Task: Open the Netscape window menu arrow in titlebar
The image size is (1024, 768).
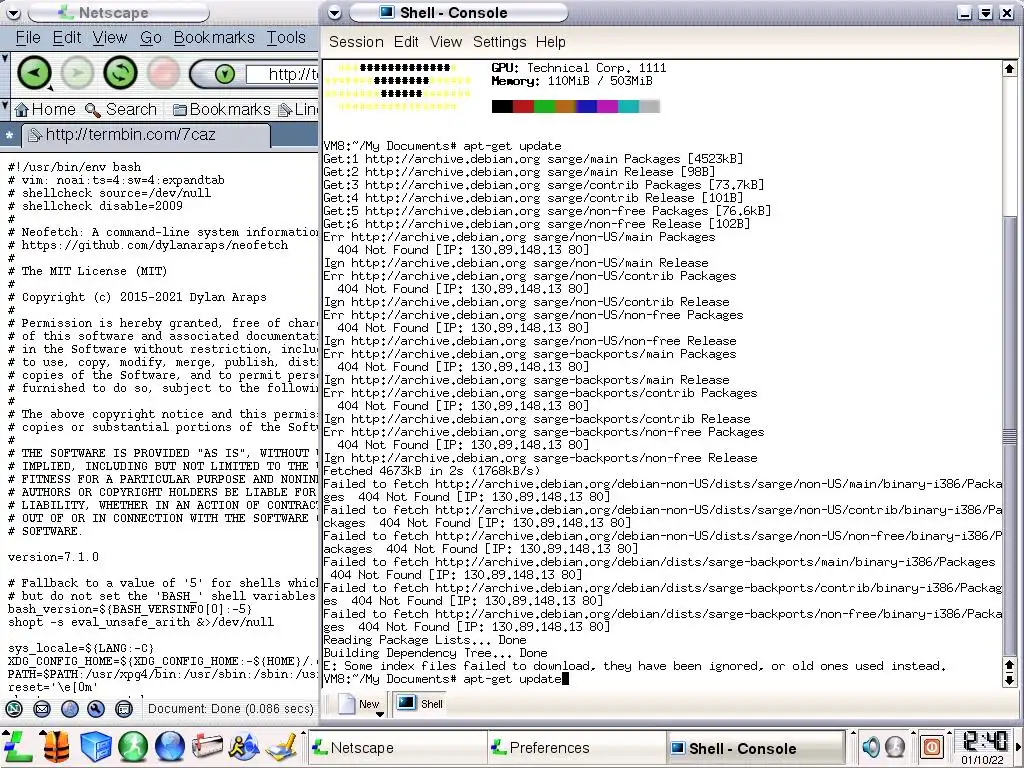Action: pos(13,12)
